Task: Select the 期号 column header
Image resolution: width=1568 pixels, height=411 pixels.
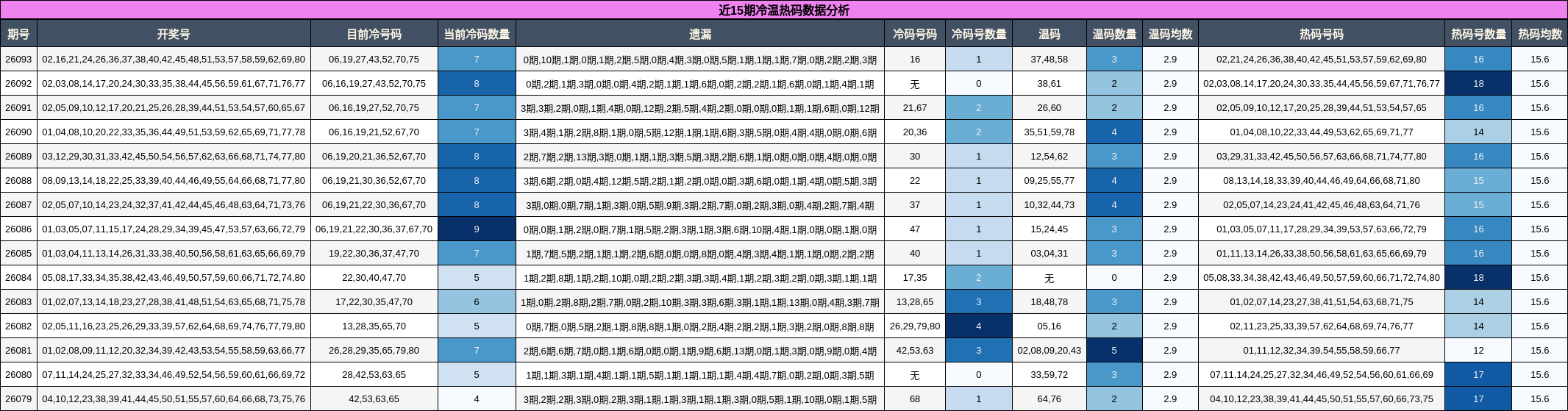Action: [x=18, y=34]
